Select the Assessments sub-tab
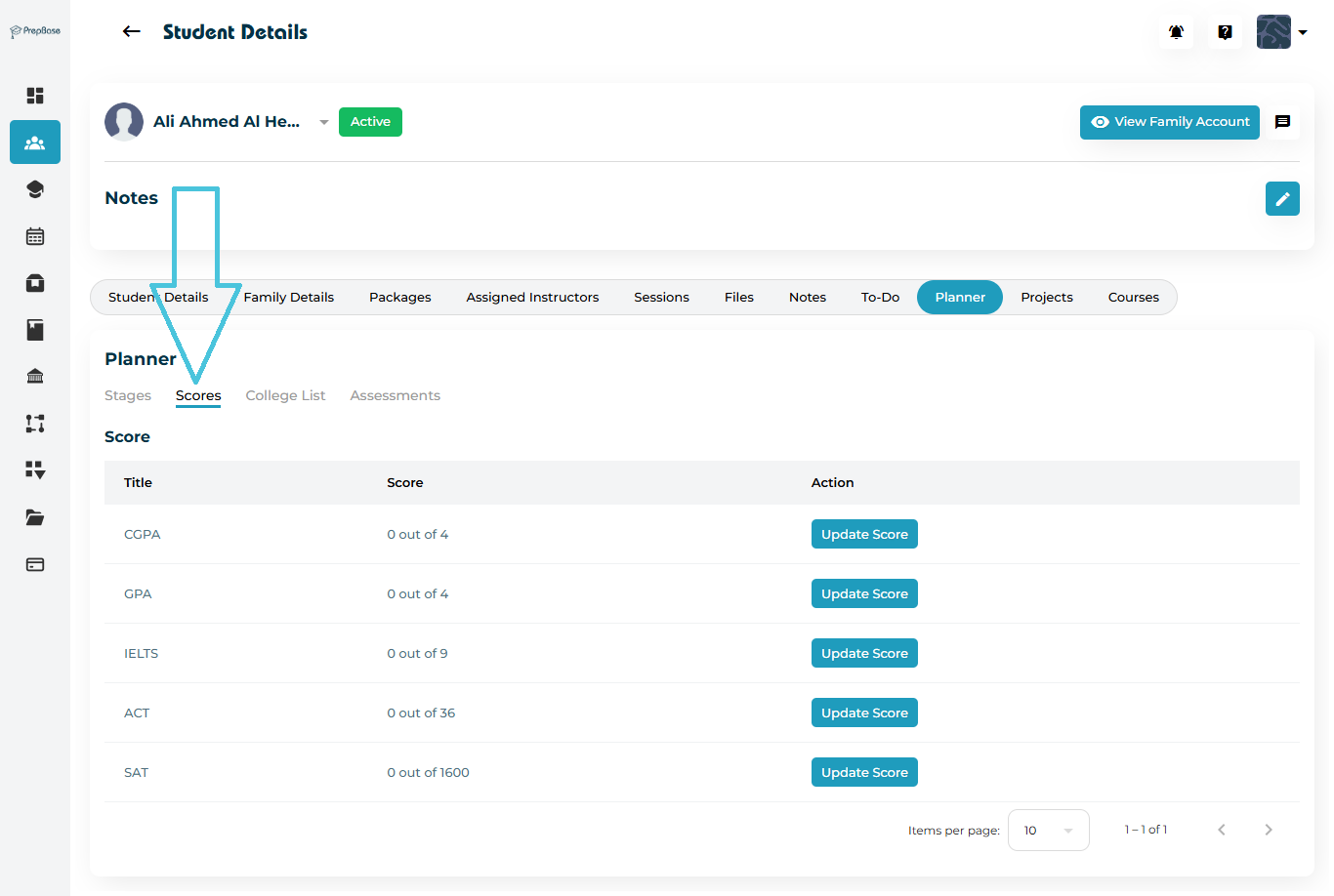This screenshot has width=1334, height=896. [395, 395]
